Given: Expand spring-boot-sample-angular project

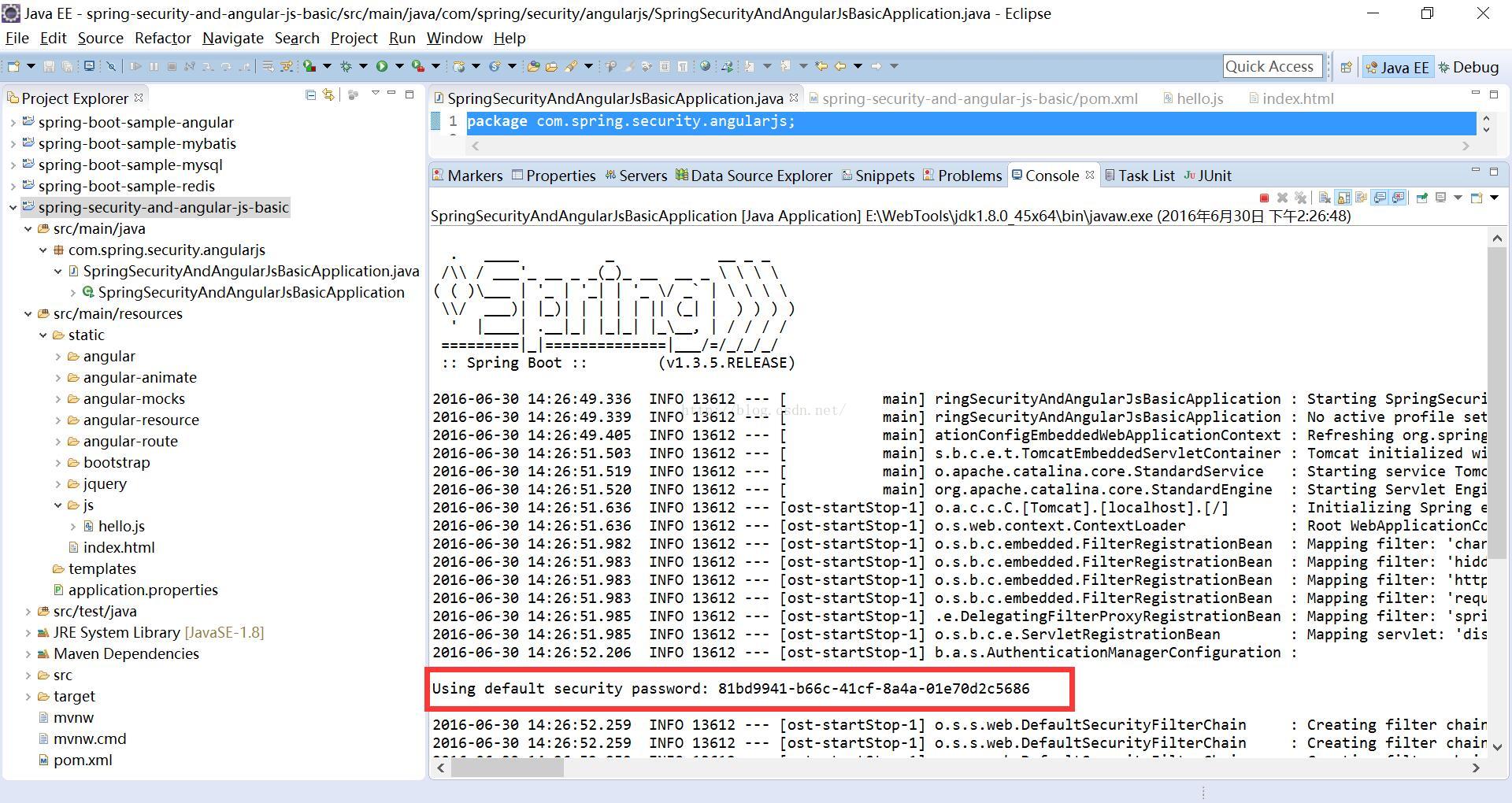Looking at the screenshot, I should pyautogui.click(x=13, y=122).
